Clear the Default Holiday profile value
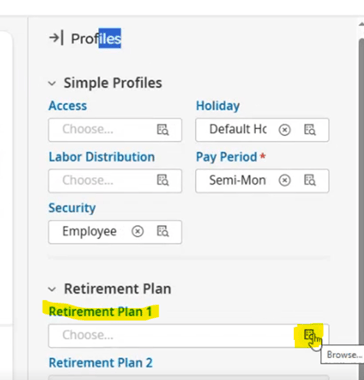The height and width of the screenshot is (380, 364). [285, 130]
